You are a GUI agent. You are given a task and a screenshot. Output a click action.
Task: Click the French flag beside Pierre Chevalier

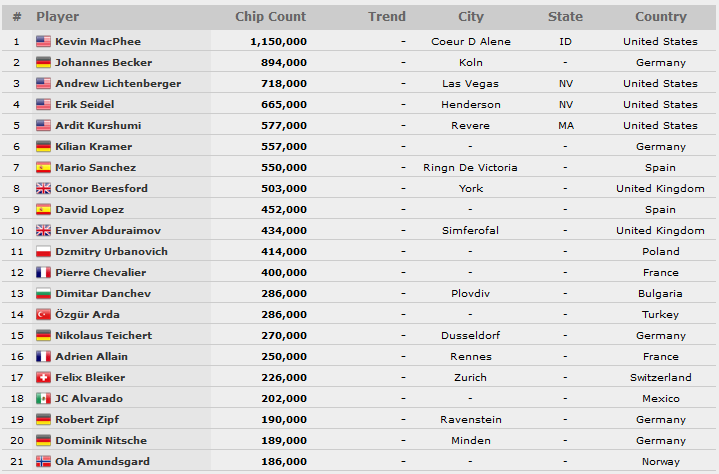point(44,273)
